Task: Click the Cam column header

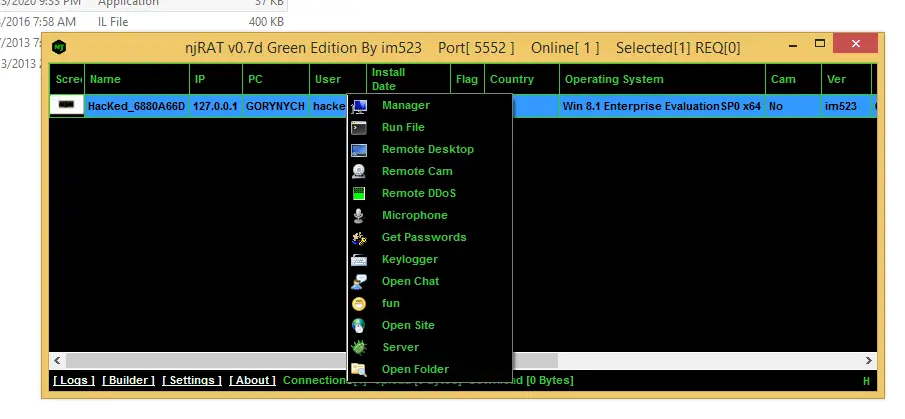Action: pyautogui.click(x=794, y=79)
